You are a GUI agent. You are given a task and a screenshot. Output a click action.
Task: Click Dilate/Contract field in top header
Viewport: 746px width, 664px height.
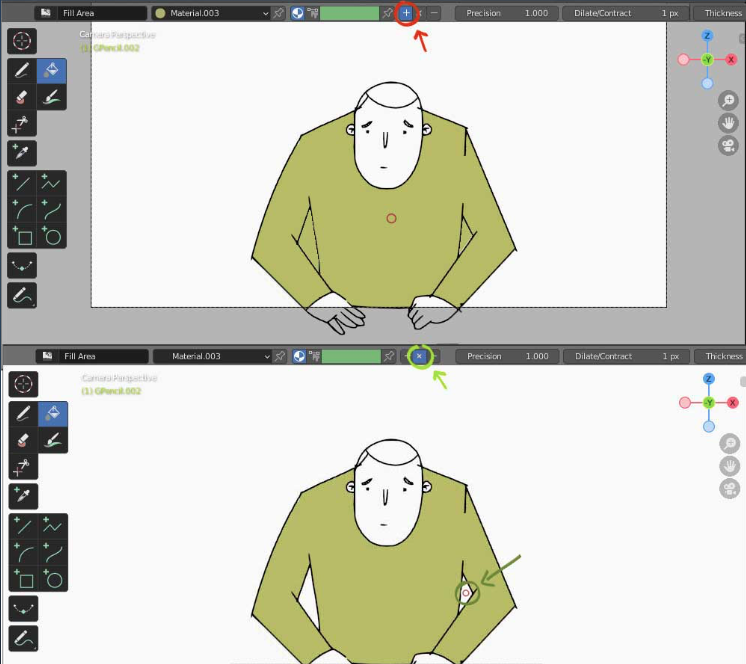pos(626,13)
